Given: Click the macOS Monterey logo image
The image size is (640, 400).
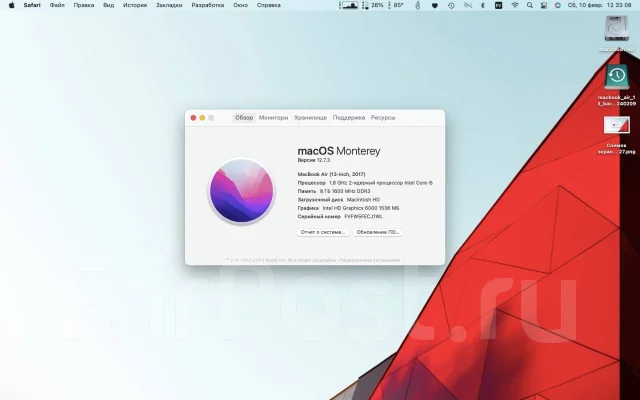Looking at the screenshot, I should pos(242,191).
